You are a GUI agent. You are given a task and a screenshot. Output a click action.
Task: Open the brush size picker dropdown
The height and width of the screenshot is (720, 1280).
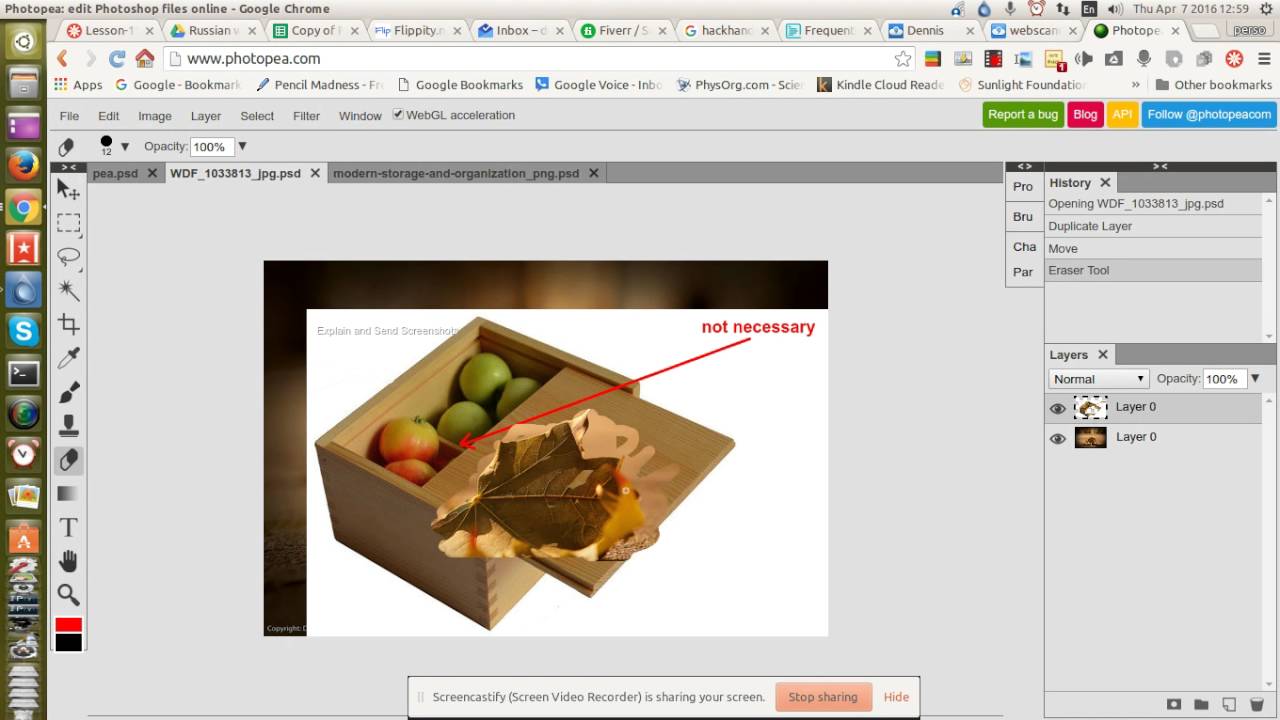pos(125,147)
